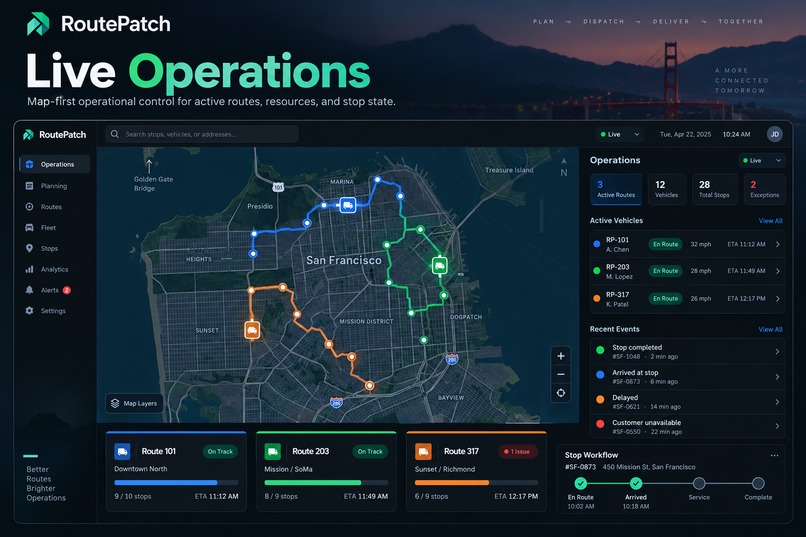The width and height of the screenshot is (806, 537).
Task: Expand RP-317 K. Patel vehicle row
Action: click(687, 299)
